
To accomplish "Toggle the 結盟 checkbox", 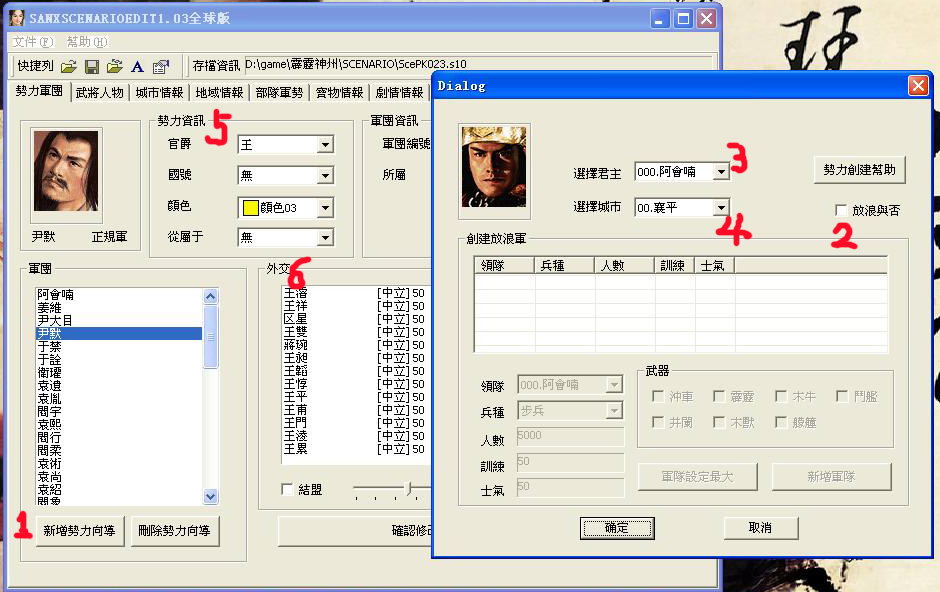I will pyautogui.click(x=288, y=489).
